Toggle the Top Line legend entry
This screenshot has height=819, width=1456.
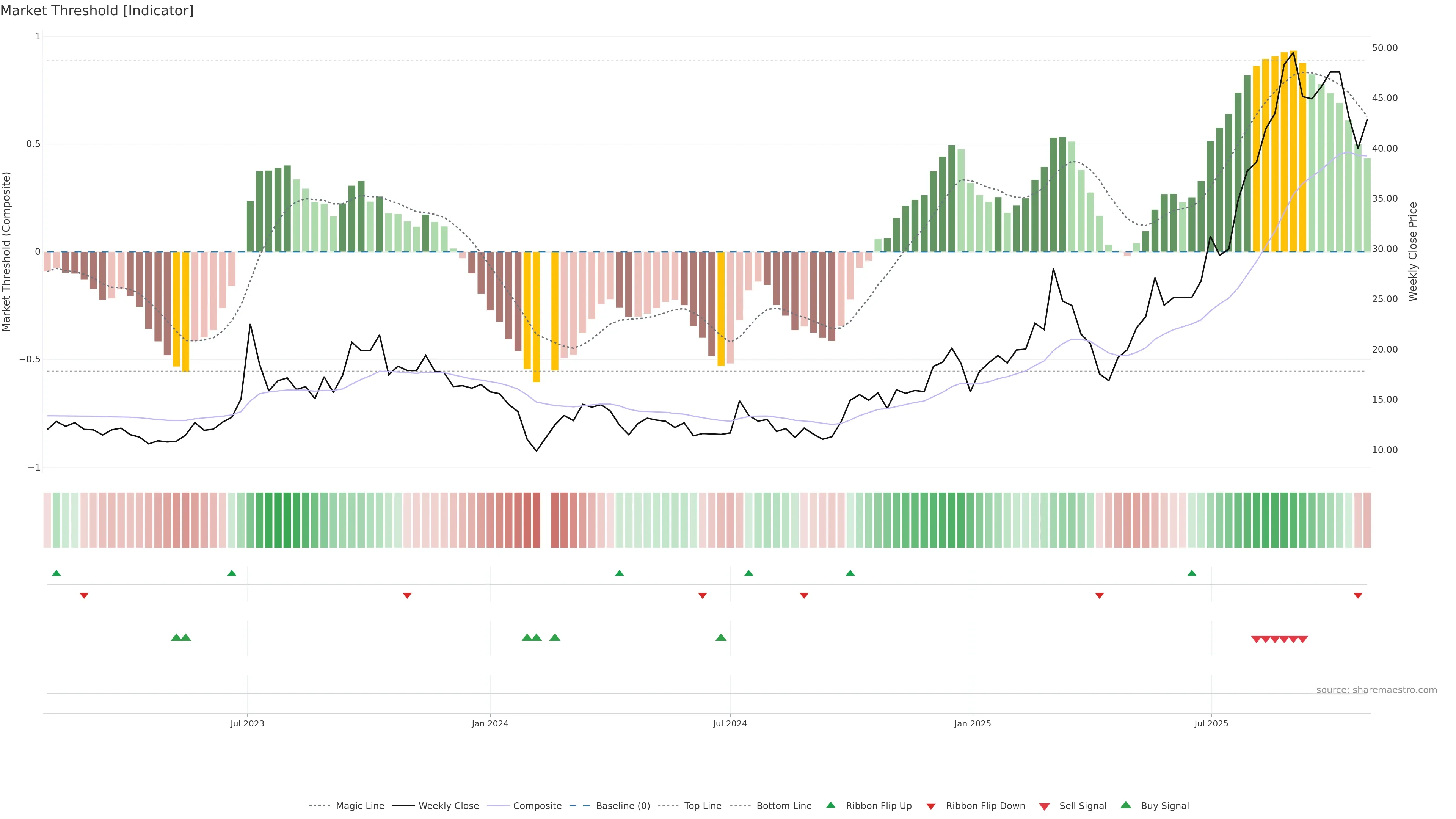pyautogui.click(x=703, y=806)
